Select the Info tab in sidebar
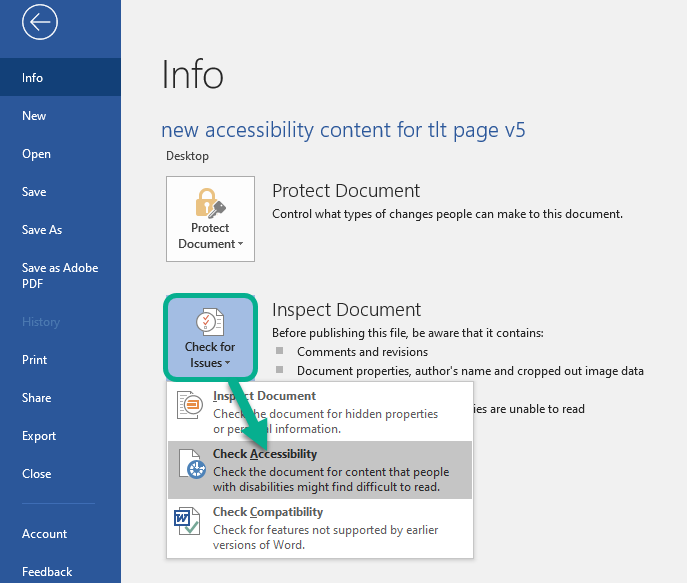 tap(60, 78)
